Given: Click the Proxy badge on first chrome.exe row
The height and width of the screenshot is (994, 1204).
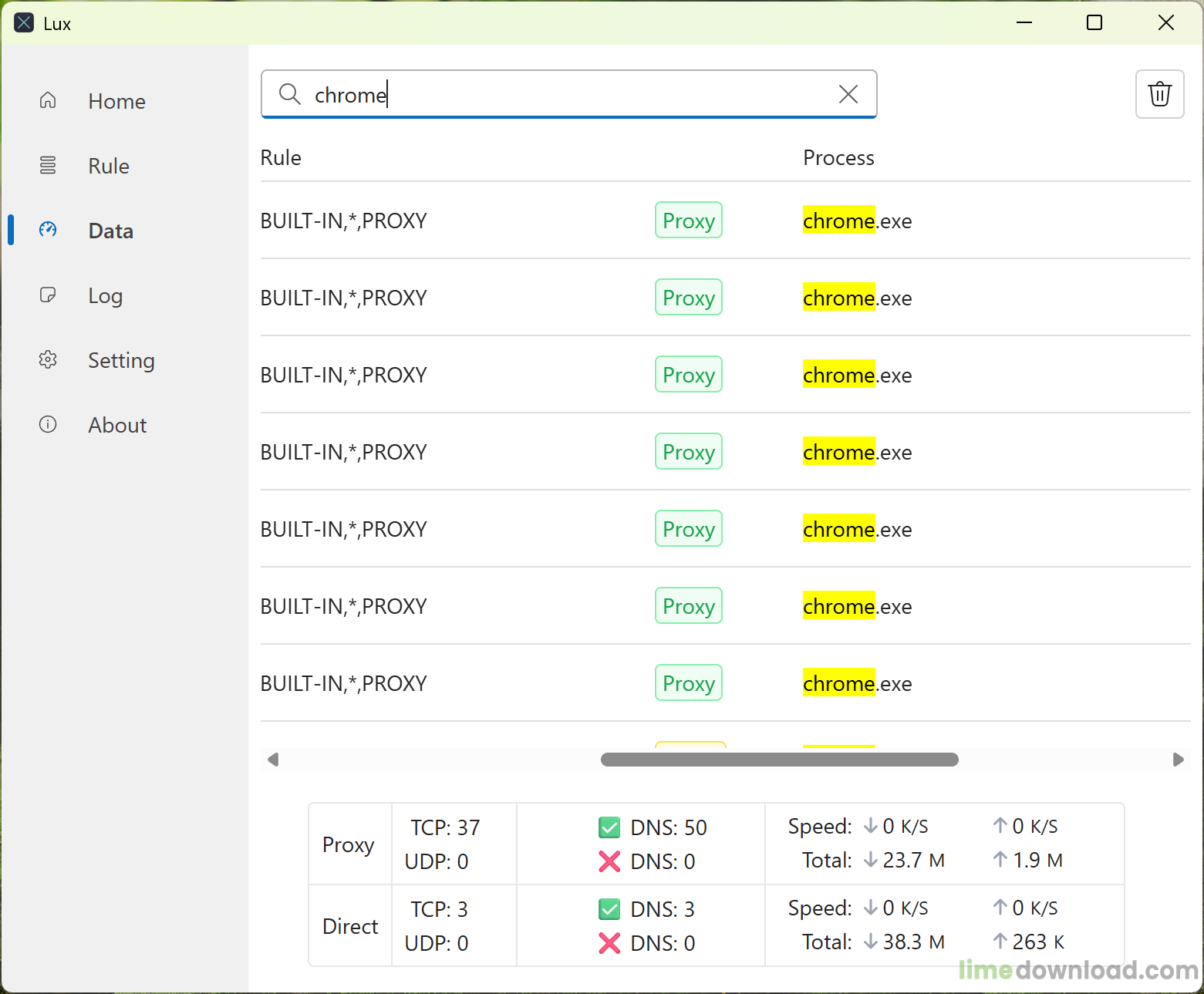Looking at the screenshot, I should (688, 220).
